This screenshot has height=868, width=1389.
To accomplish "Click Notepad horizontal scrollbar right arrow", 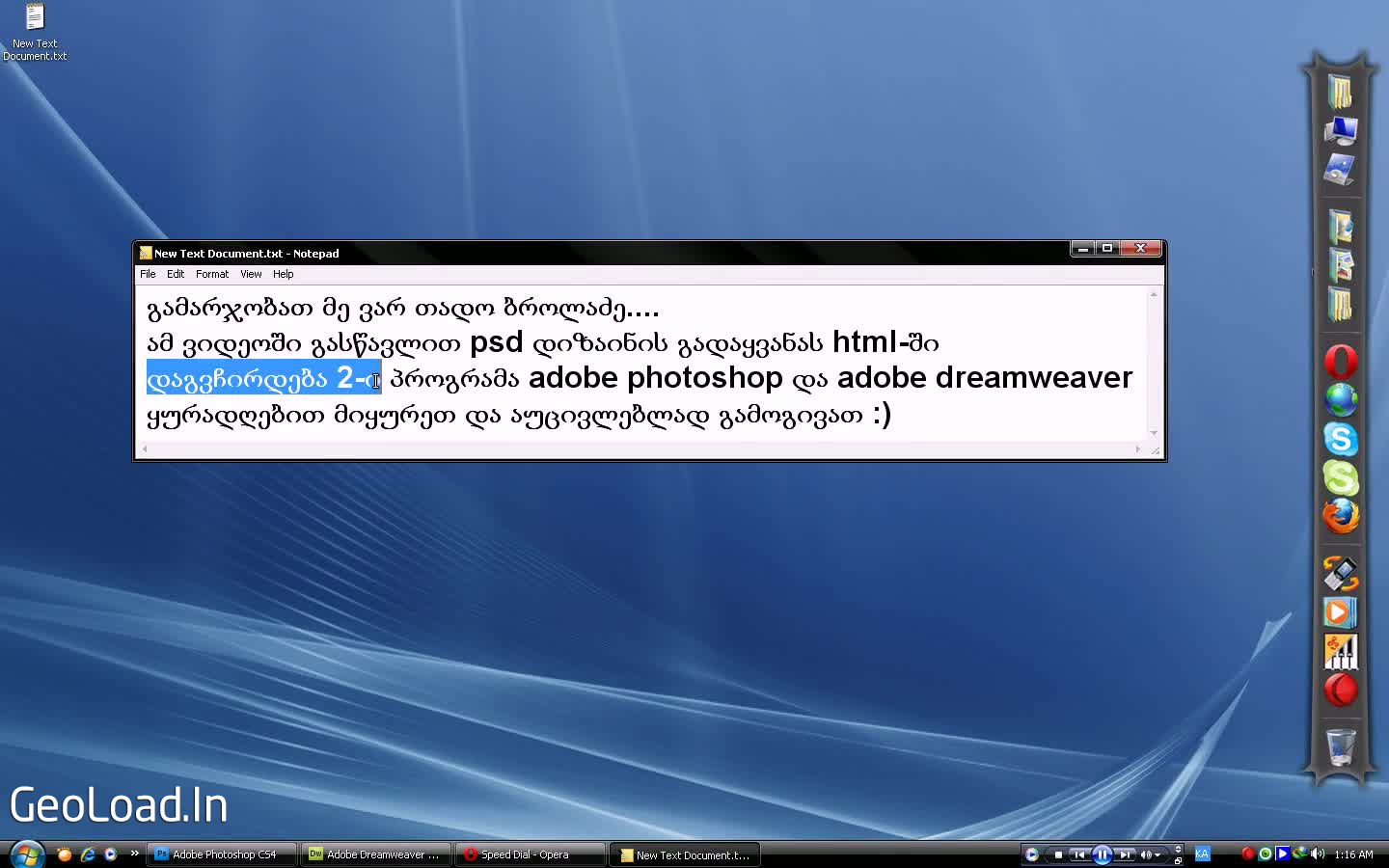I will 1138,448.
